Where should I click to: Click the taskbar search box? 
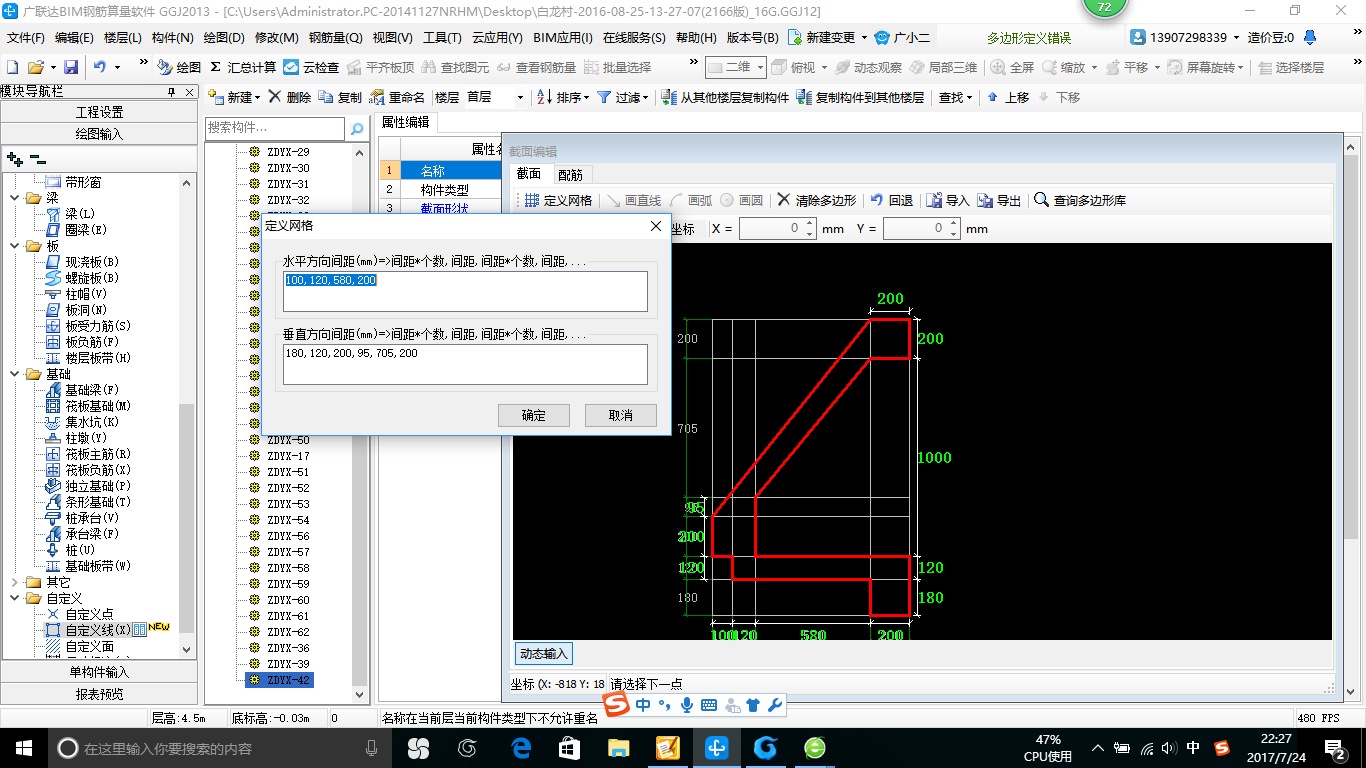coord(219,748)
